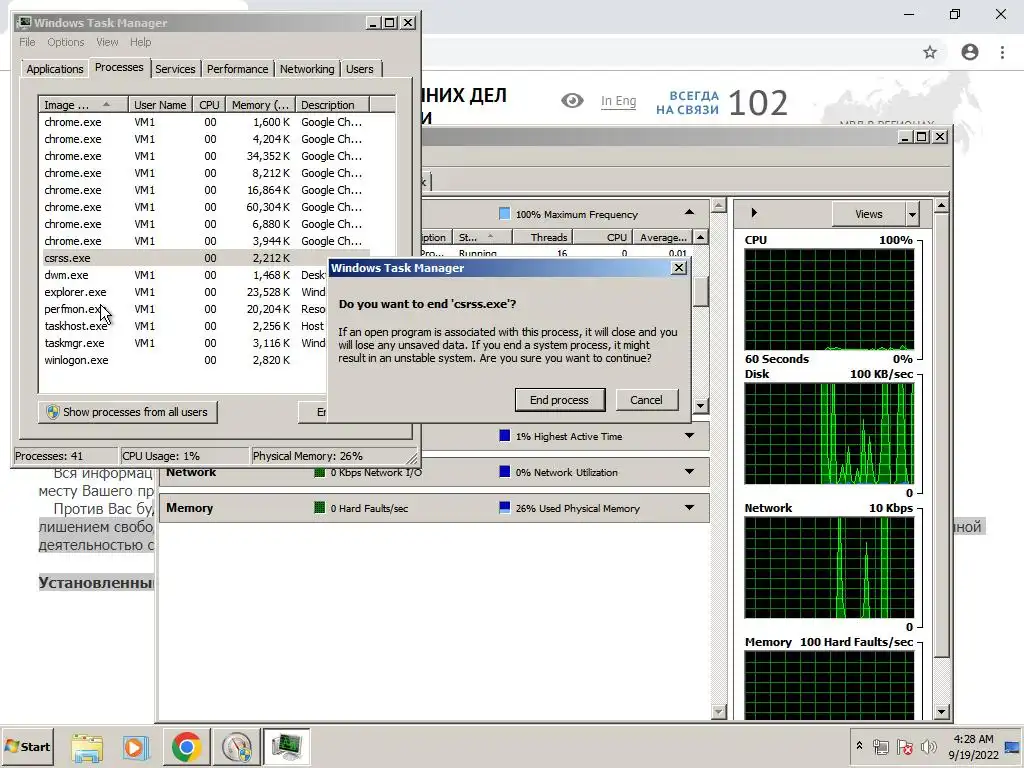Select the winlogon.exe process row
The height and width of the screenshot is (768, 1024).
(x=185, y=360)
